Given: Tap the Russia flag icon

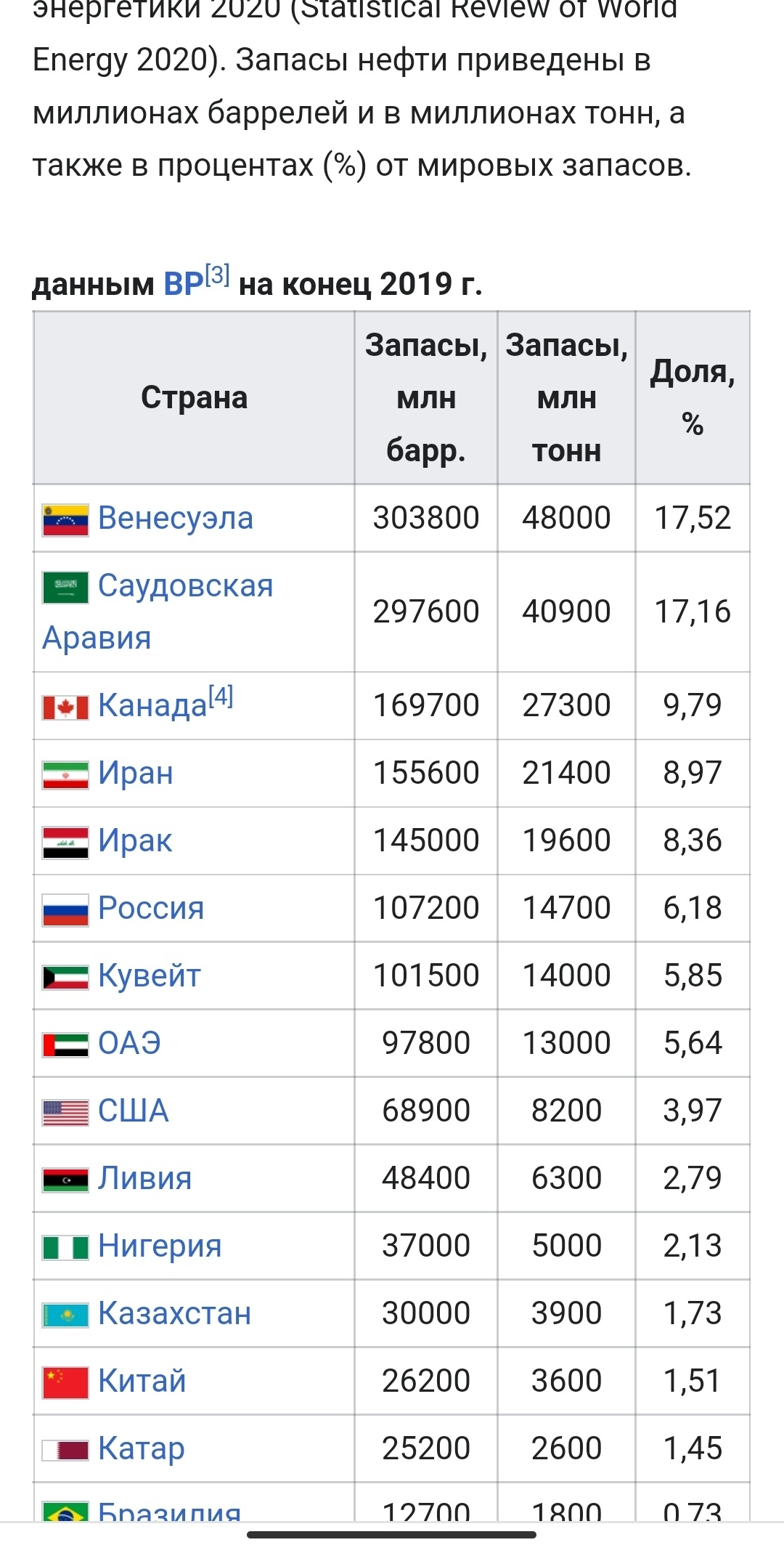Looking at the screenshot, I should [65, 909].
